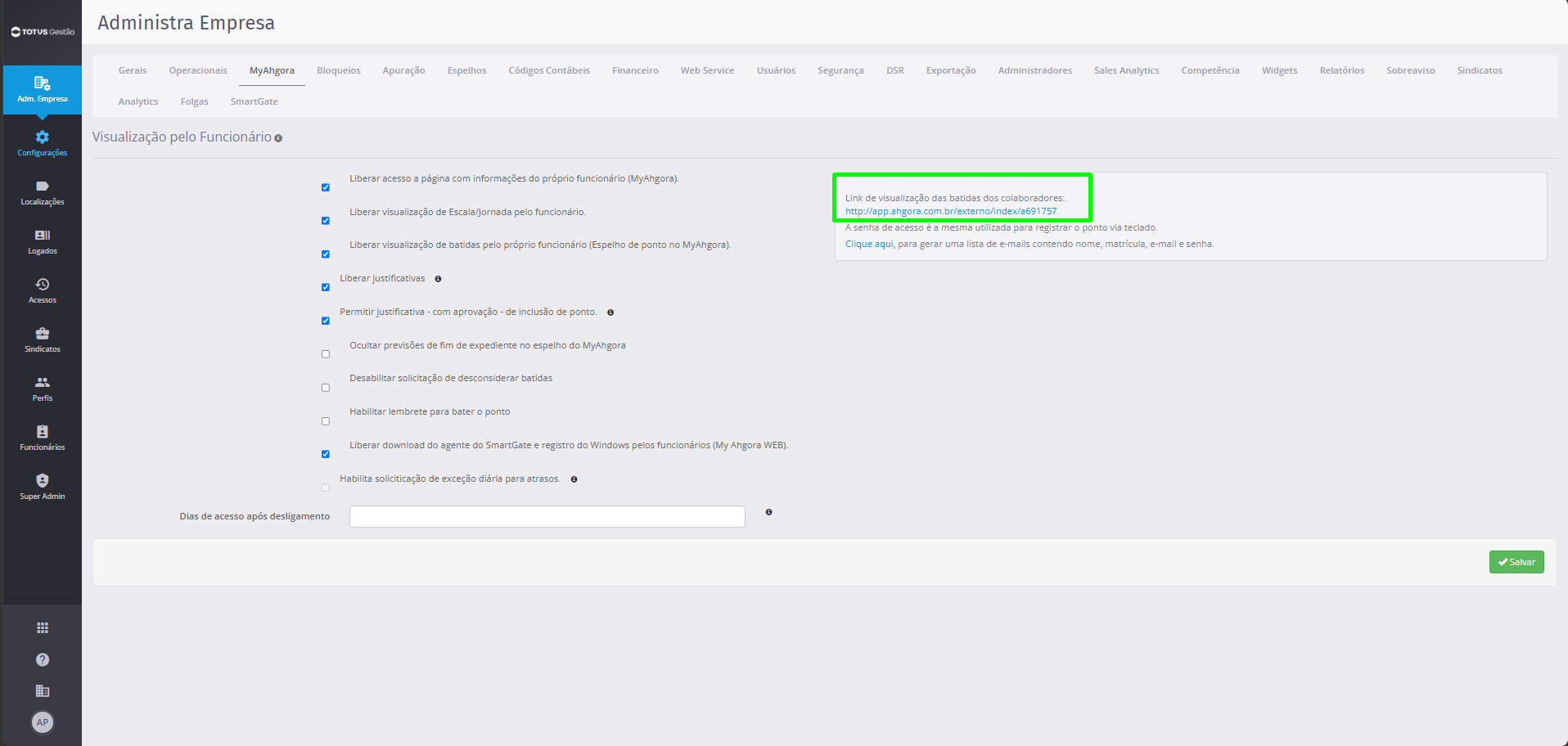Viewport: 1568px width, 746px height.
Task: Open the Apuração tab
Action: click(403, 70)
